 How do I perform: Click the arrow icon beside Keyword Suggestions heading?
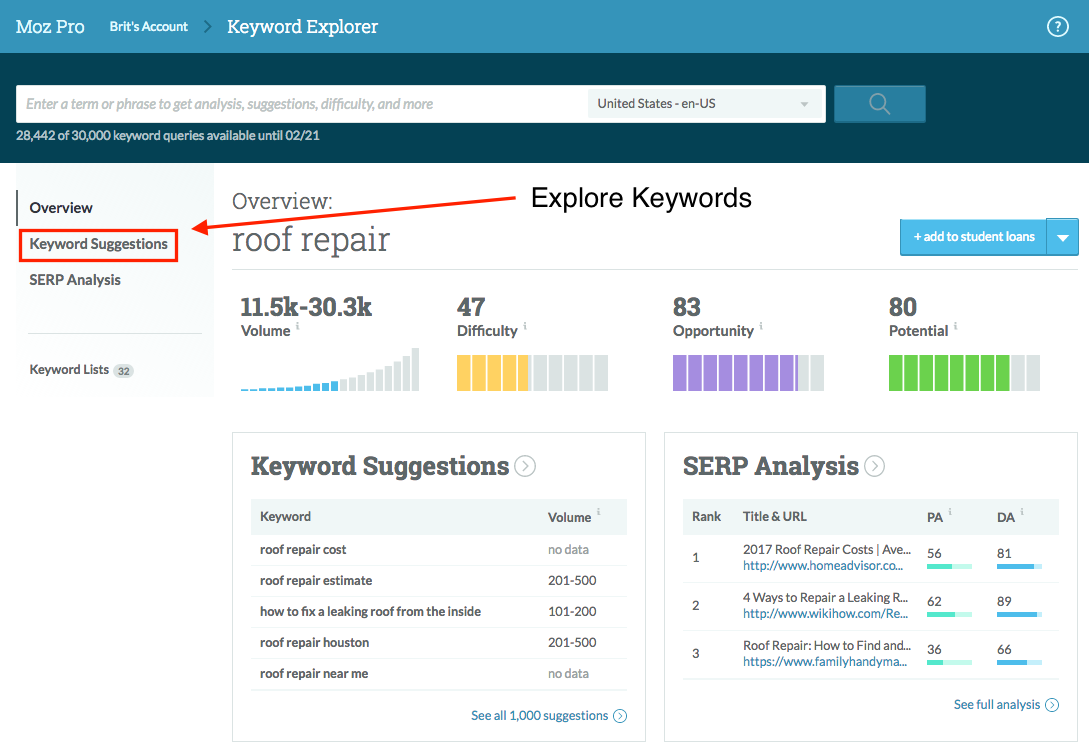click(525, 466)
